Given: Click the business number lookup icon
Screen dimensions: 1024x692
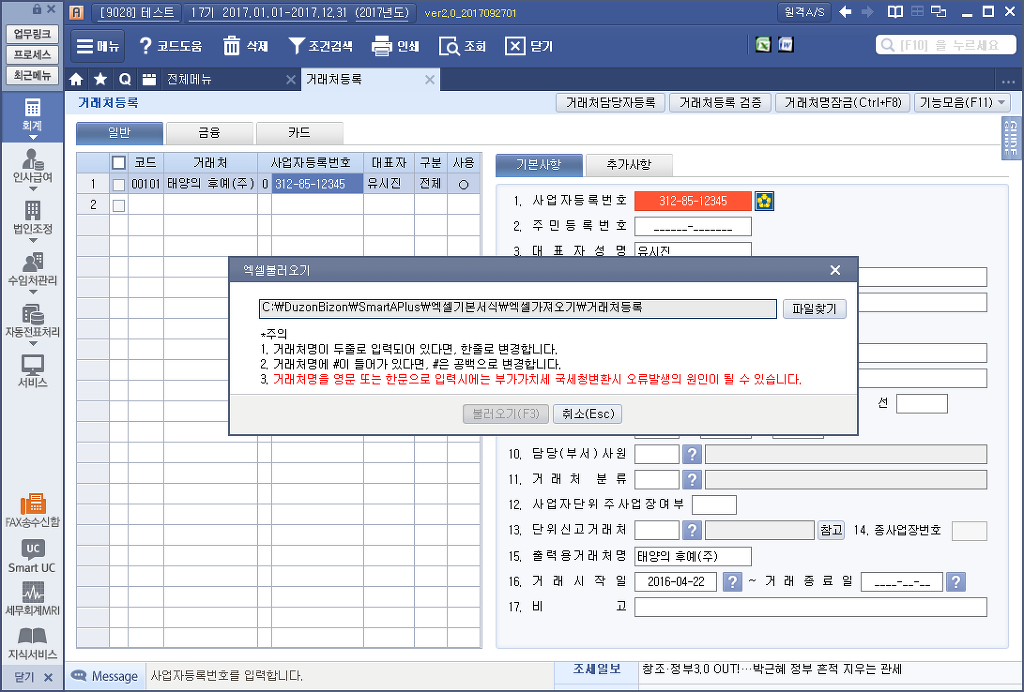Looking at the screenshot, I should (764, 201).
